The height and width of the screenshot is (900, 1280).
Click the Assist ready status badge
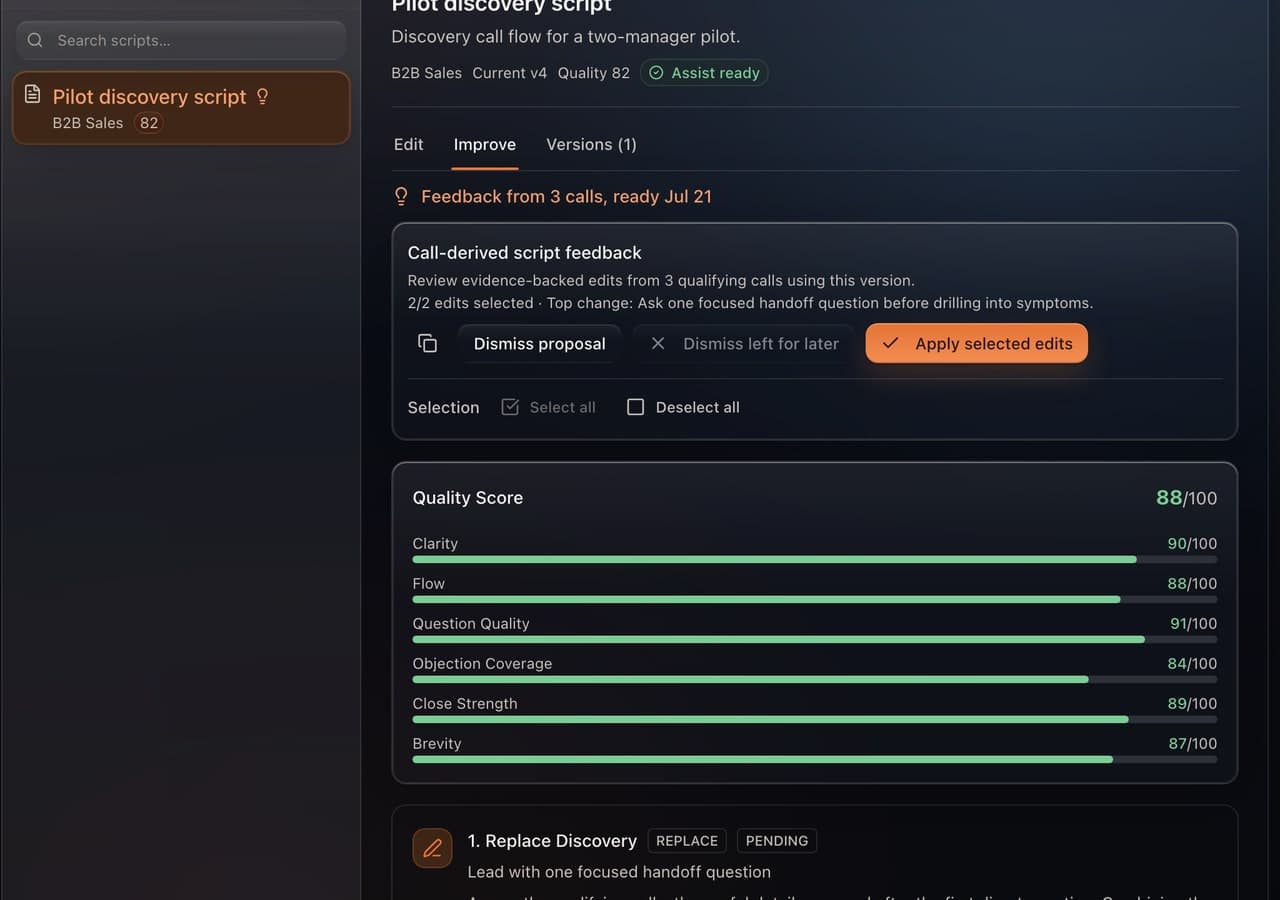click(704, 73)
